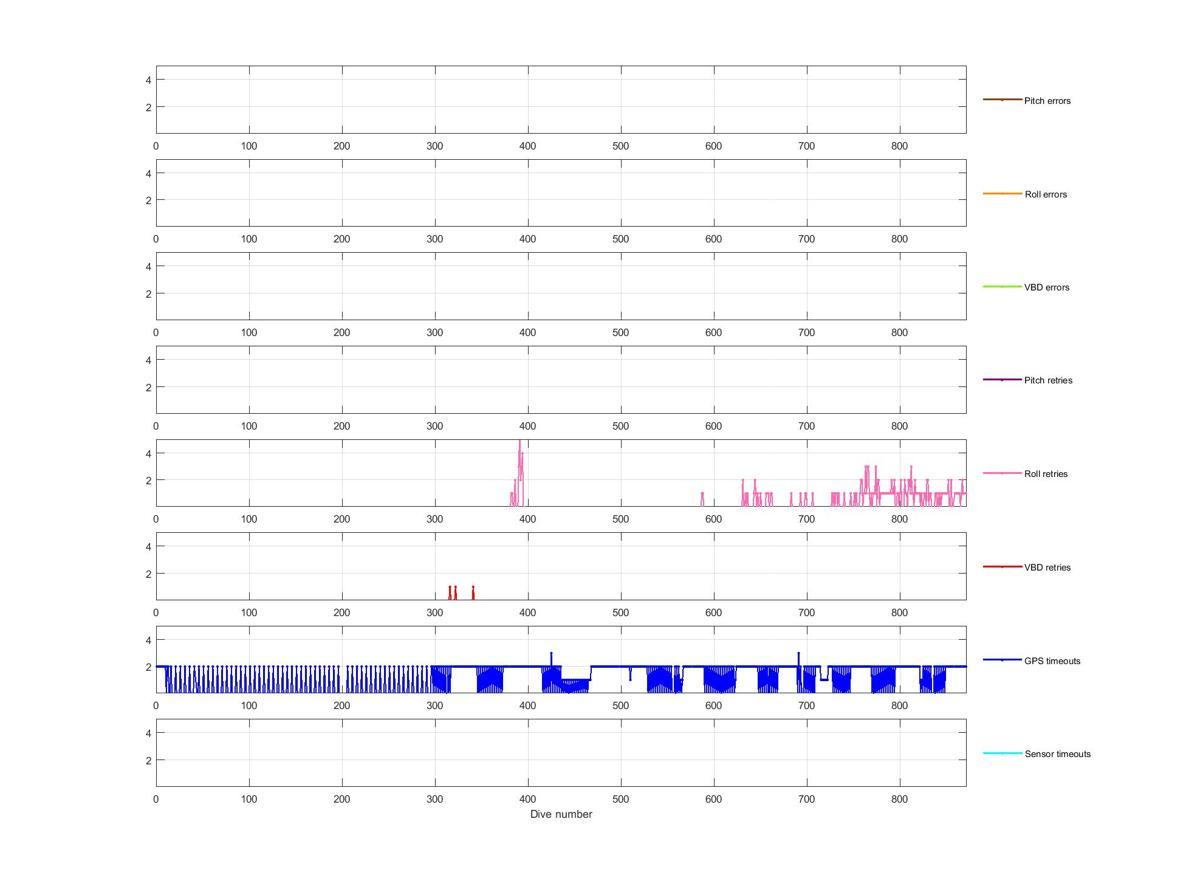
Task: Select the orange Roll errors legend line
Action: pyautogui.click(x=1002, y=193)
